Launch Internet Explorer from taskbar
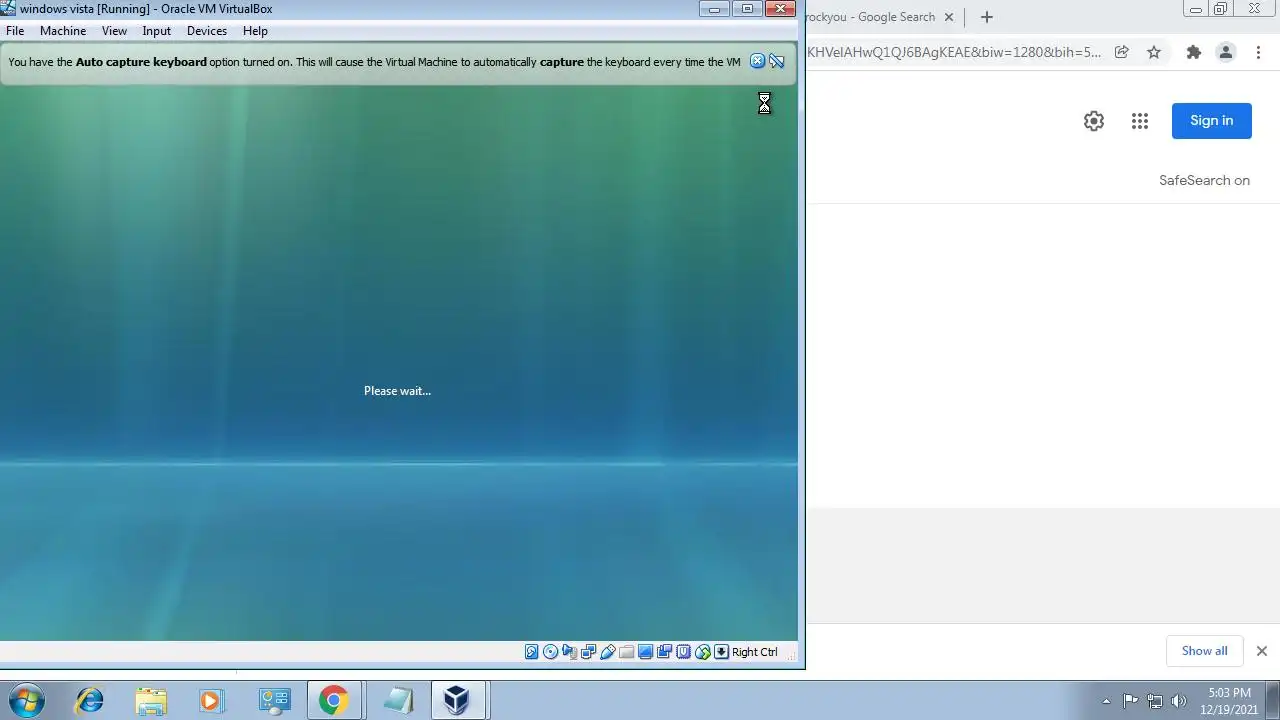1280x720 pixels. [x=90, y=700]
